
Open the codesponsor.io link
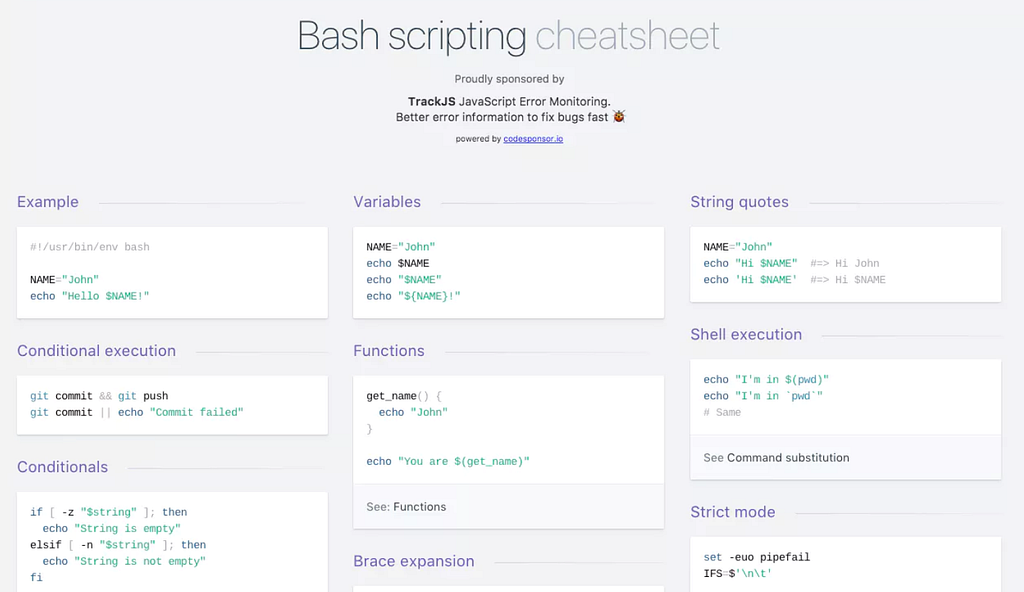click(x=533, y=139)
